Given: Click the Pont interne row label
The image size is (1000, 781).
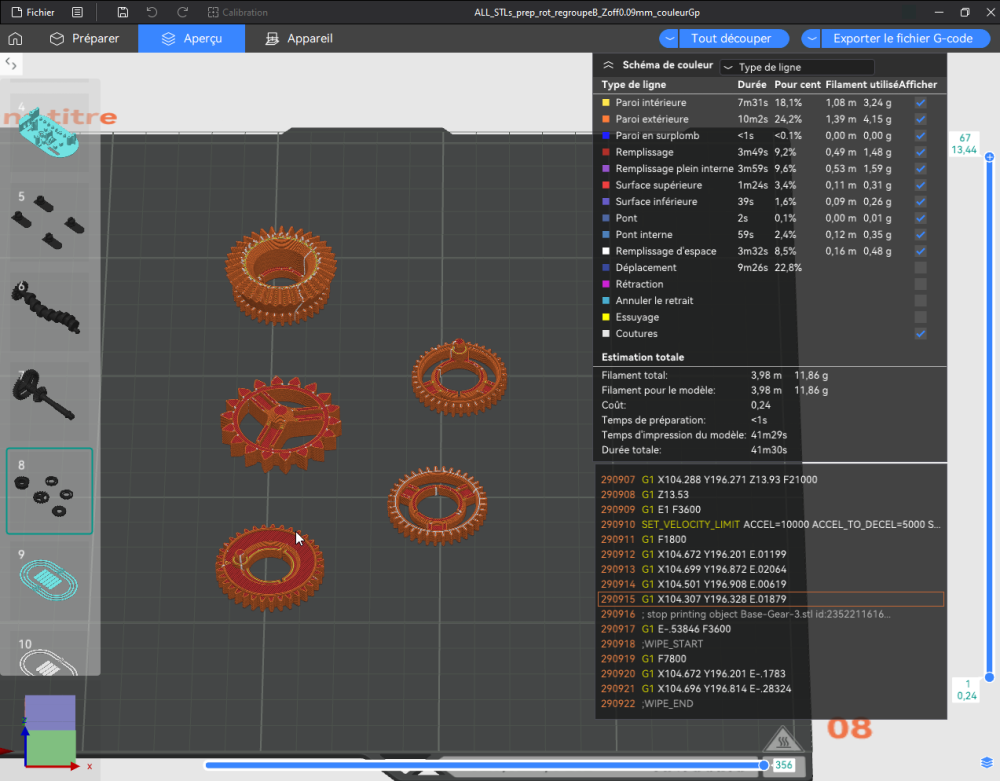Looking at the screenshot, I should click(643, 235).
